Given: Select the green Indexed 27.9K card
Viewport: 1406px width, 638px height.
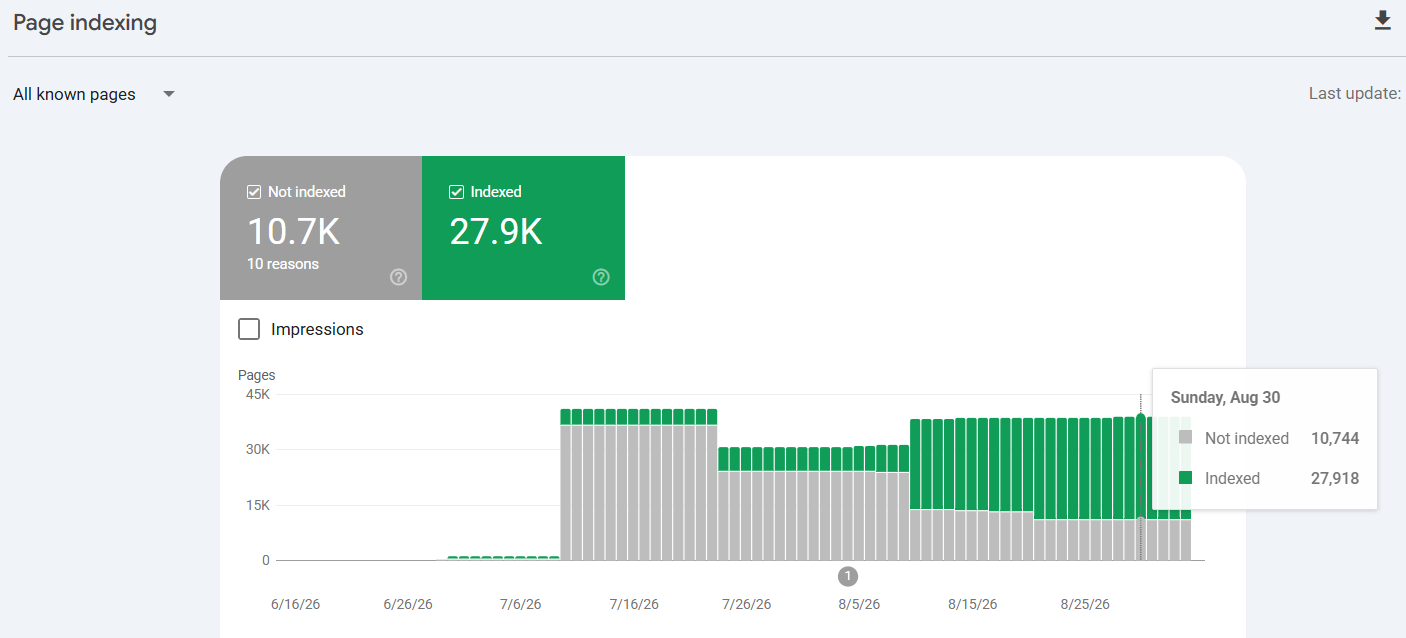Looking at the screenshot, I should [x=523, y=228].
